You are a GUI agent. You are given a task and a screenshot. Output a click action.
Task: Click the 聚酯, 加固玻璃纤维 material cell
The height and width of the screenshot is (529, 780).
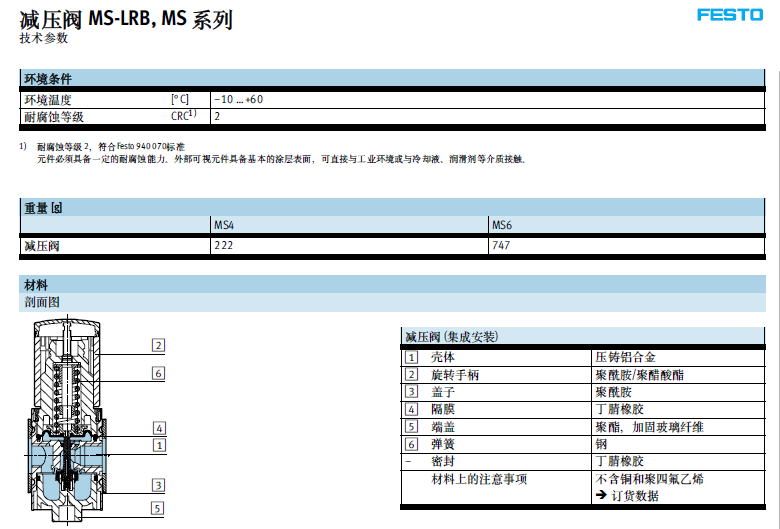[x=650, y=427]
